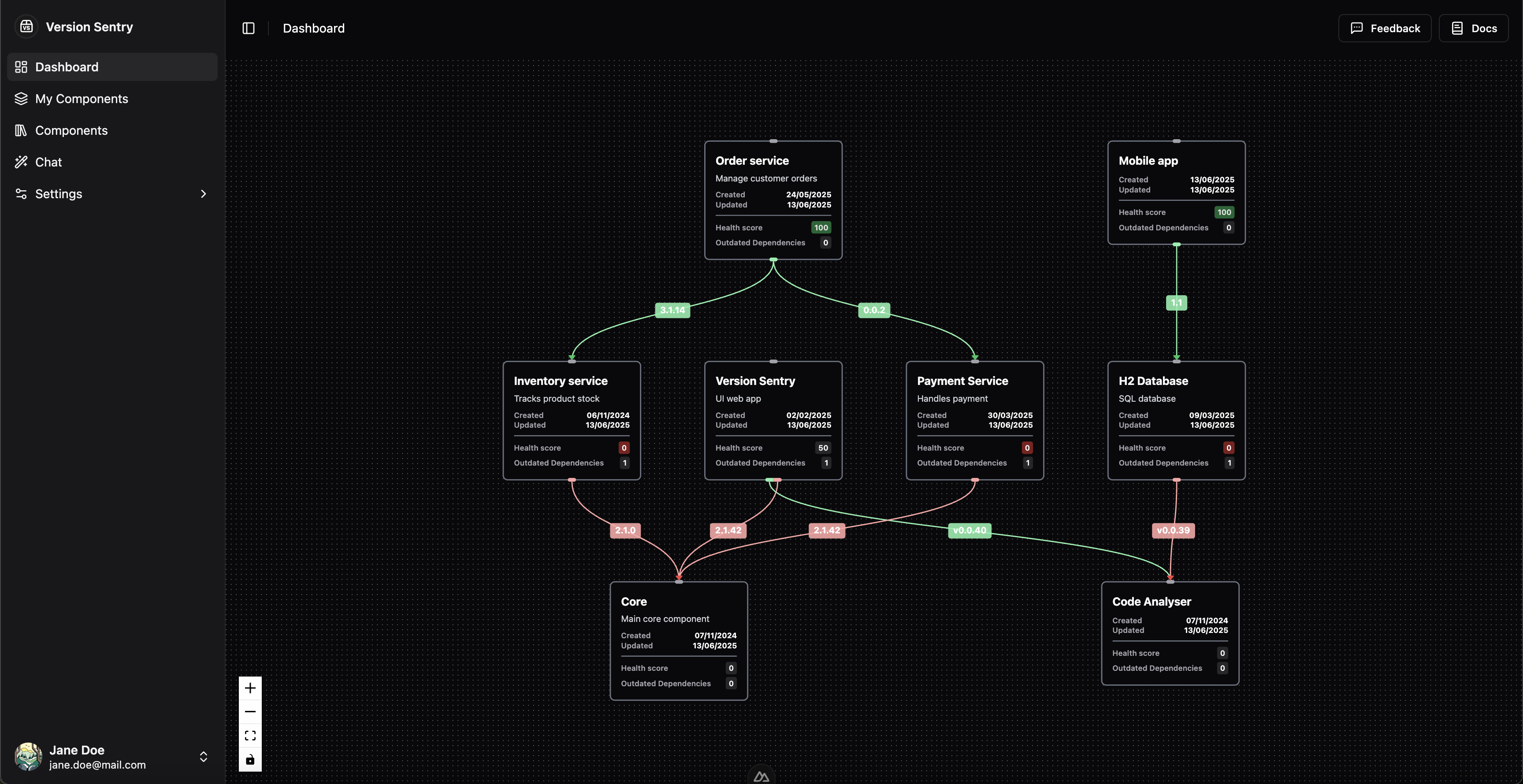1523x784 pixels.
Task: Zoom in with the plus control
Action: click(250, 688)
